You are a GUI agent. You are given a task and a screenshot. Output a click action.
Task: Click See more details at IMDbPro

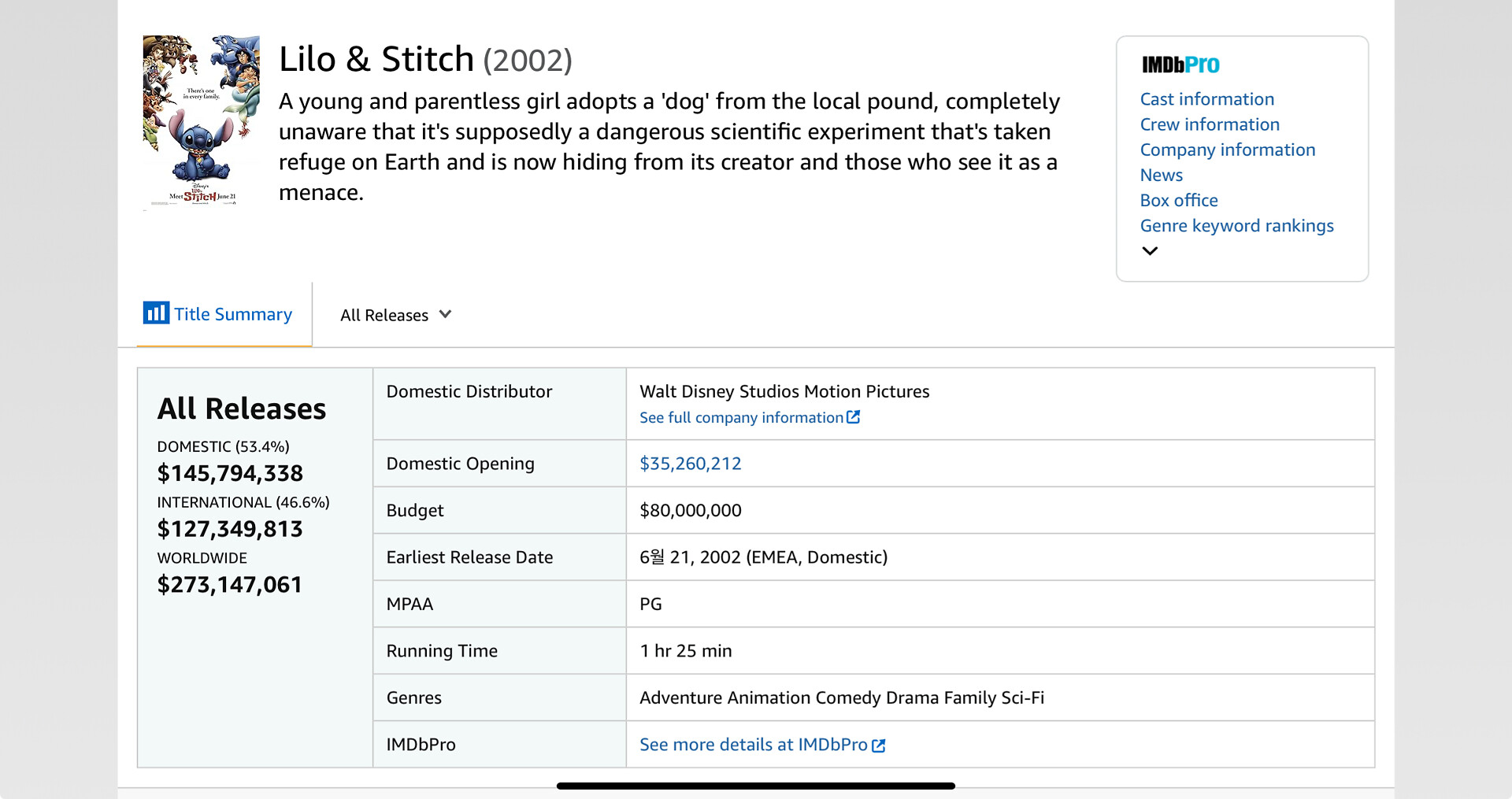(x=753, y=745)
